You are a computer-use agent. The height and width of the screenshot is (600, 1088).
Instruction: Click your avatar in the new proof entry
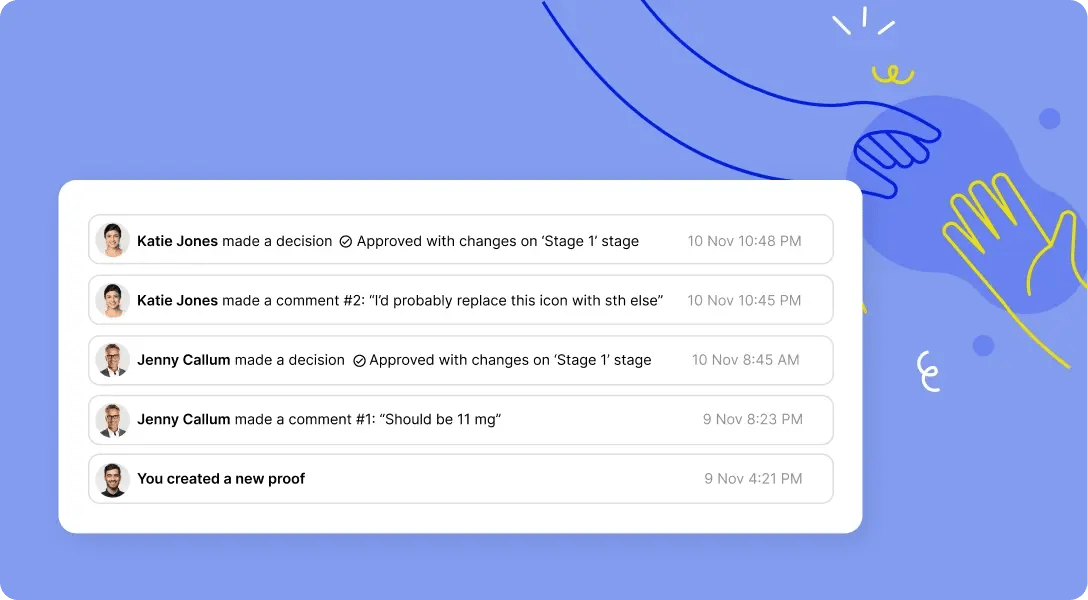click(x=112, y=479)
